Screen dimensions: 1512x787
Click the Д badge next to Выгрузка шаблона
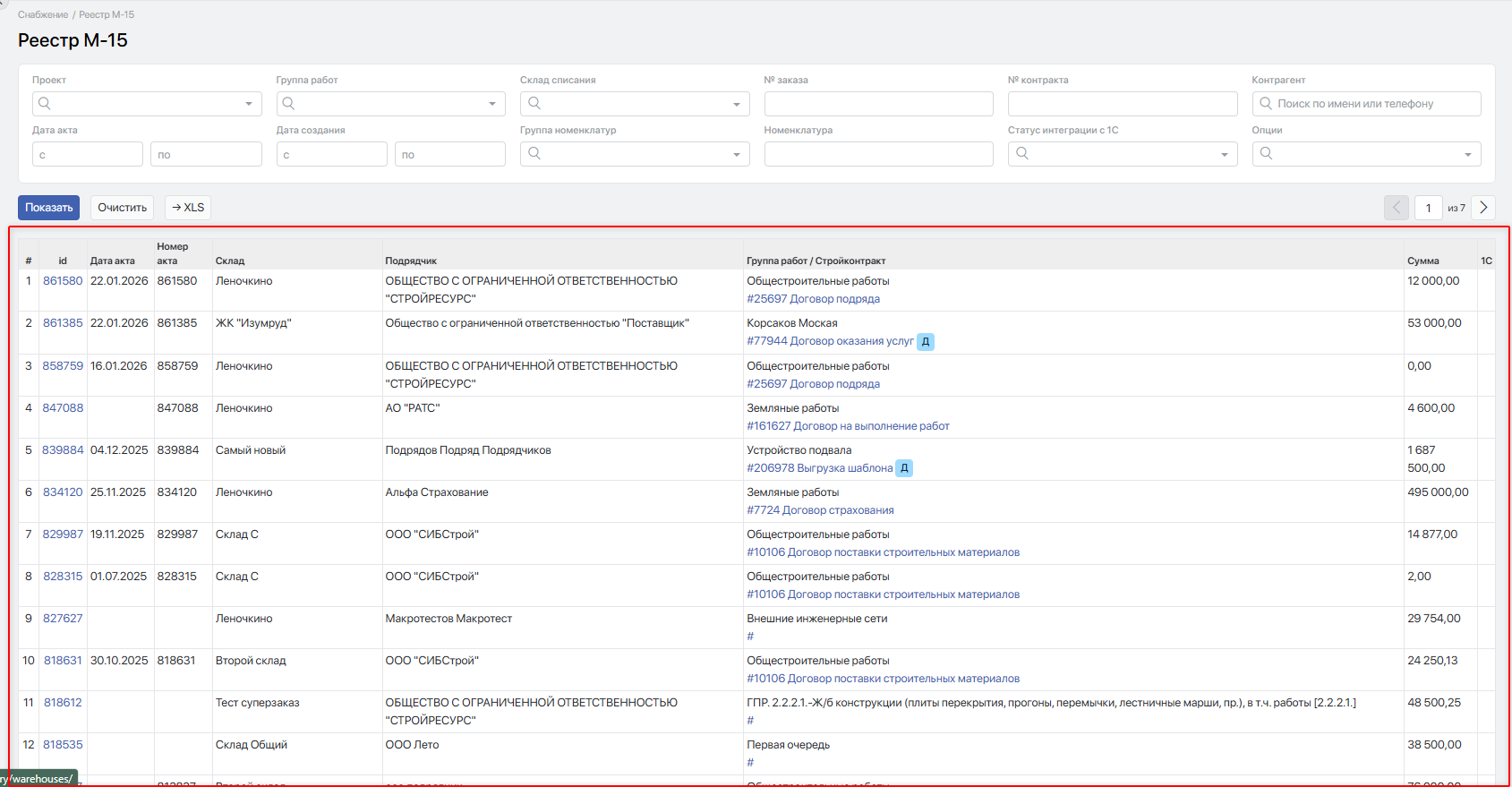[904, 468]
